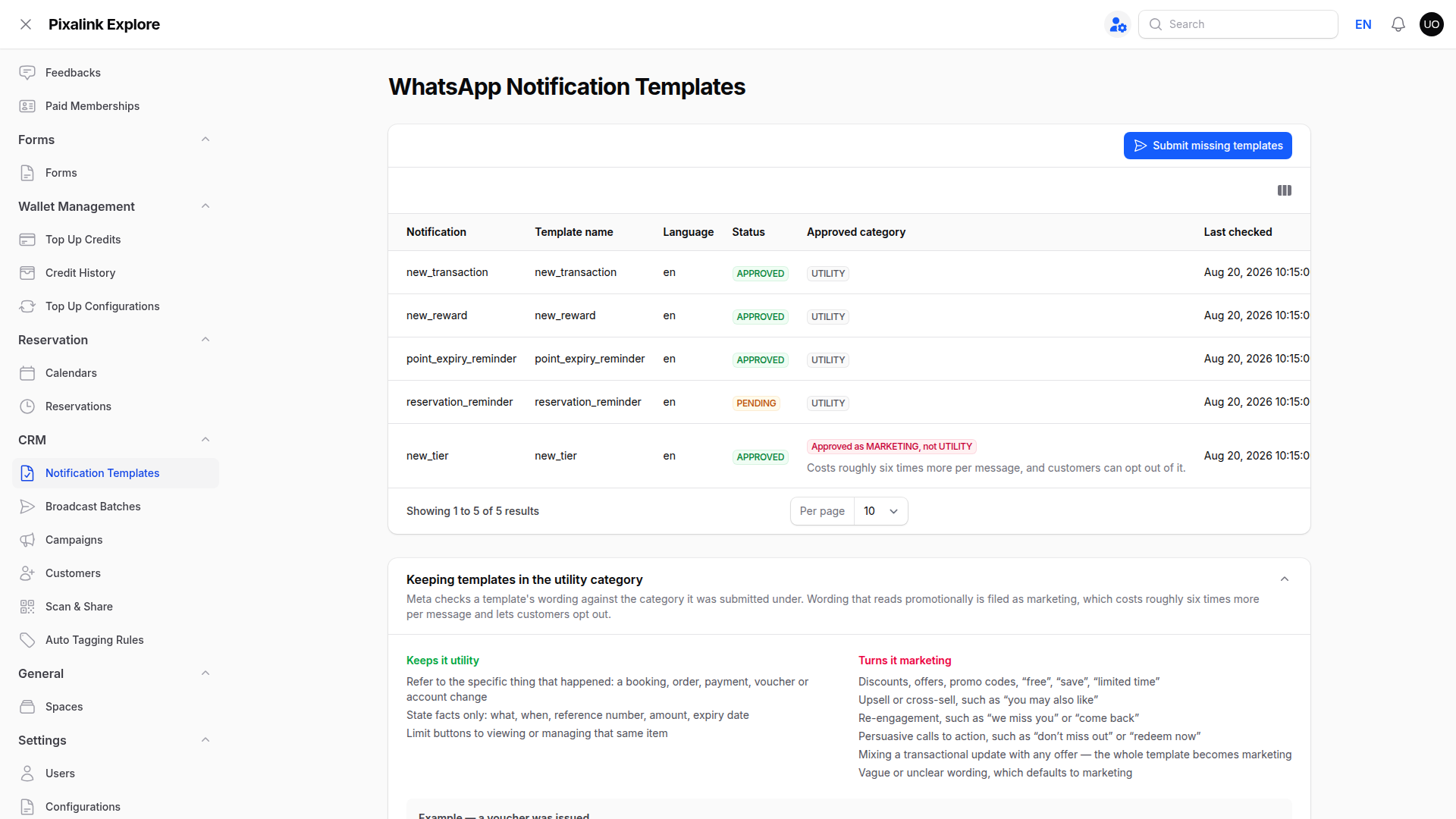Click the Status column header

748,232
